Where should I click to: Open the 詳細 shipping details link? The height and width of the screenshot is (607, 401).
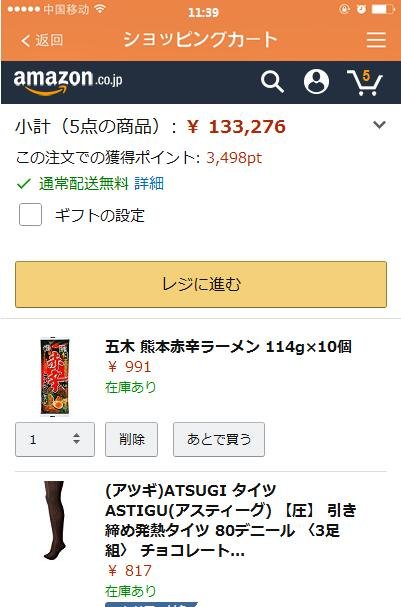click(x=149, y=183)
